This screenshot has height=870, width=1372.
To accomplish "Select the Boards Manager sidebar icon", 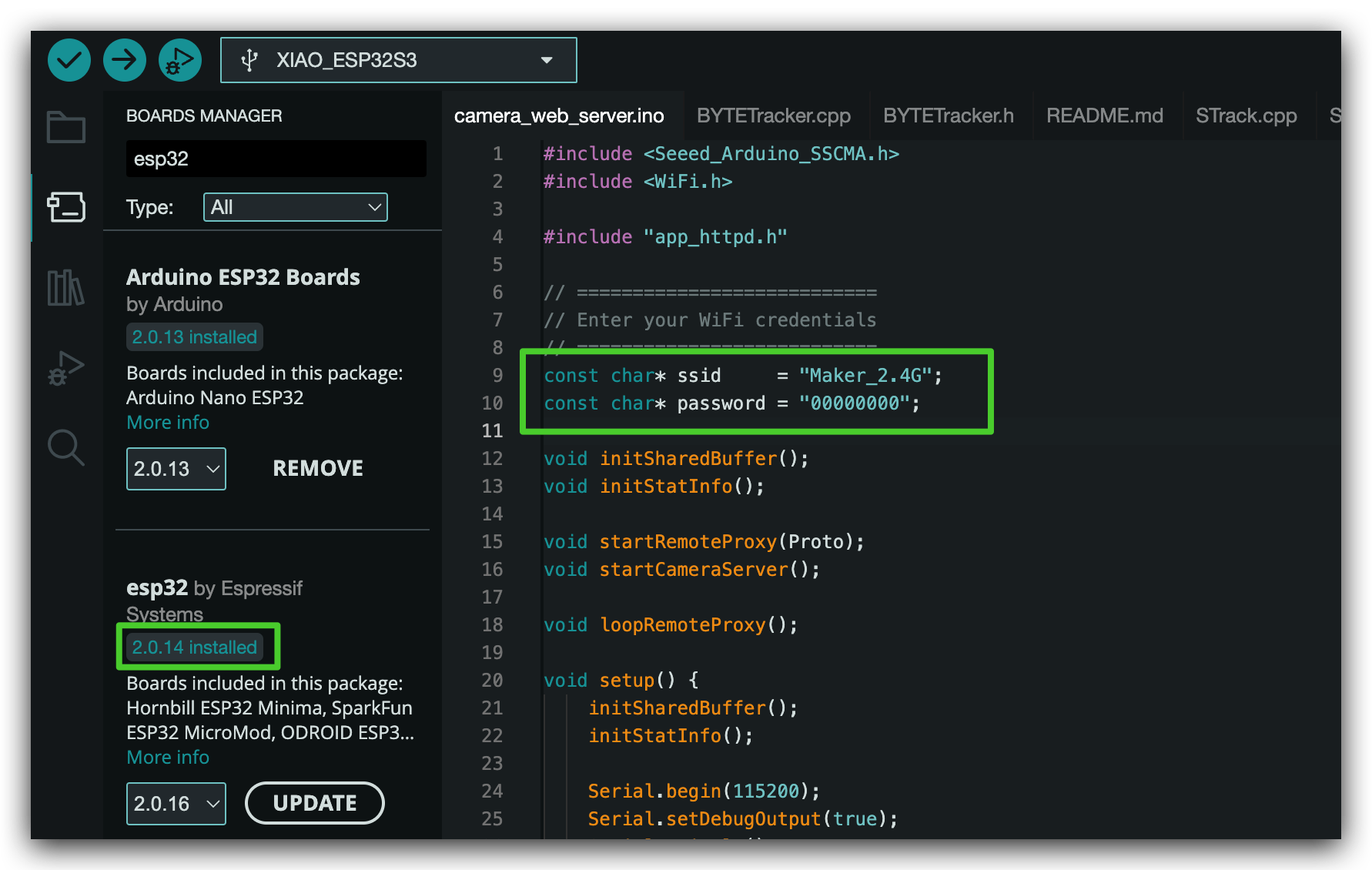I will pyautogui.click(x=66, y=207).
